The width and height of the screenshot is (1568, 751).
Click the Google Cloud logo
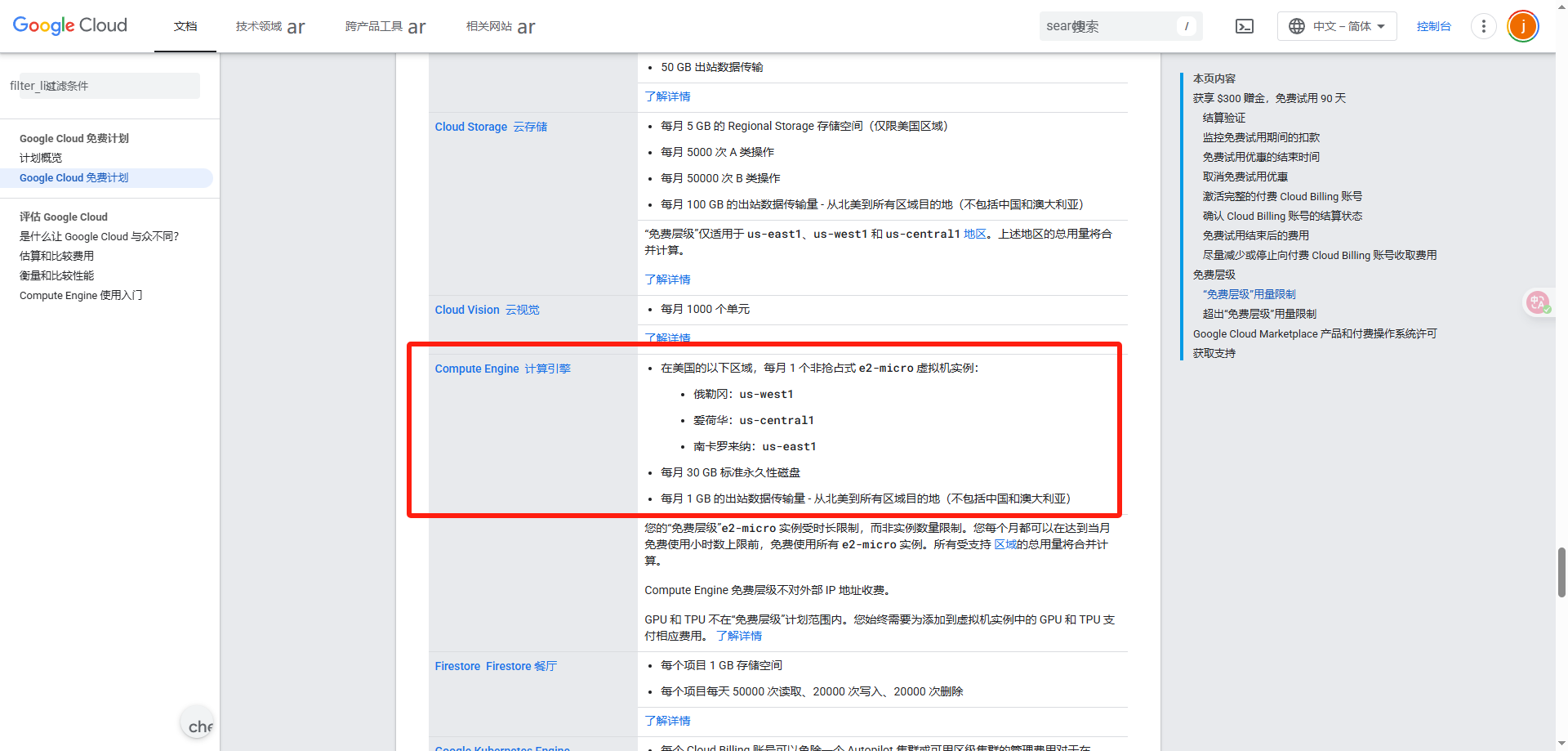[70, 25]
